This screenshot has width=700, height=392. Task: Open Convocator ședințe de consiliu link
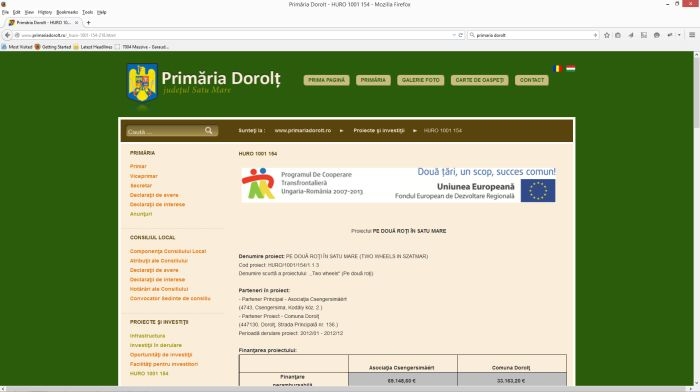[x=170, y=298]
